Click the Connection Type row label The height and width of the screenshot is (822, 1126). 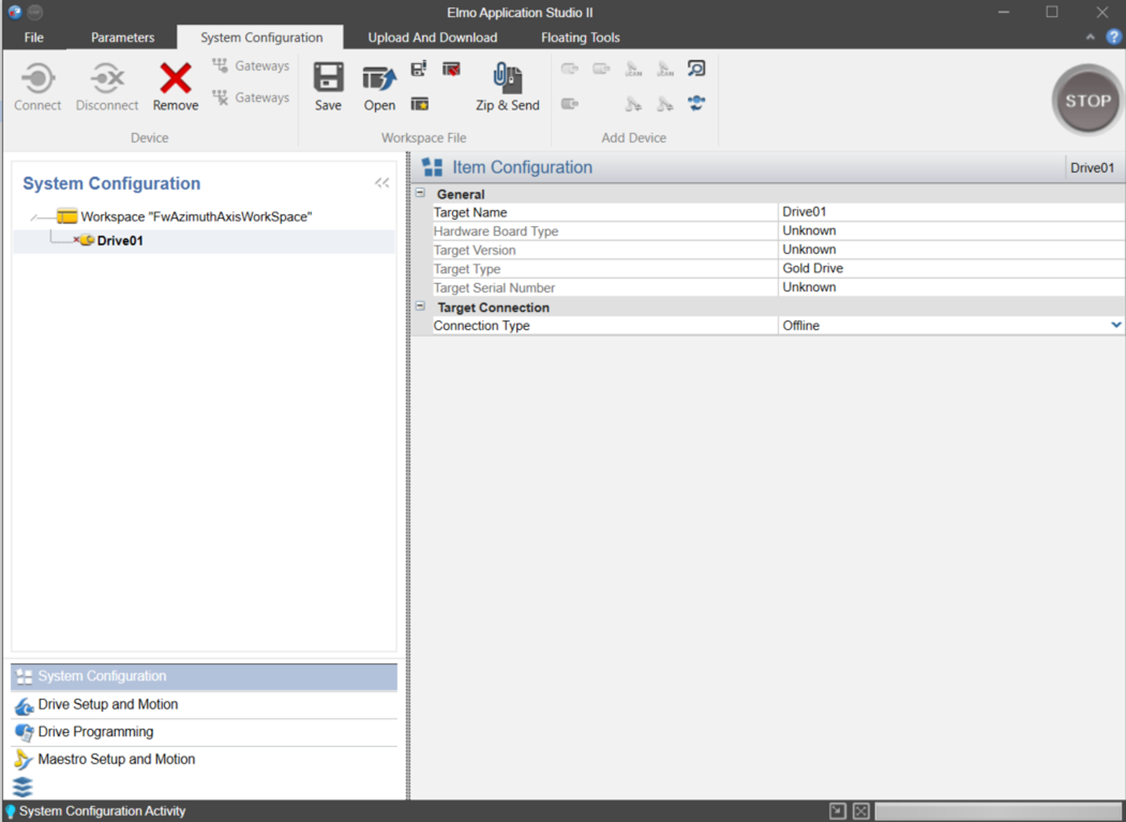pos(481,325)
